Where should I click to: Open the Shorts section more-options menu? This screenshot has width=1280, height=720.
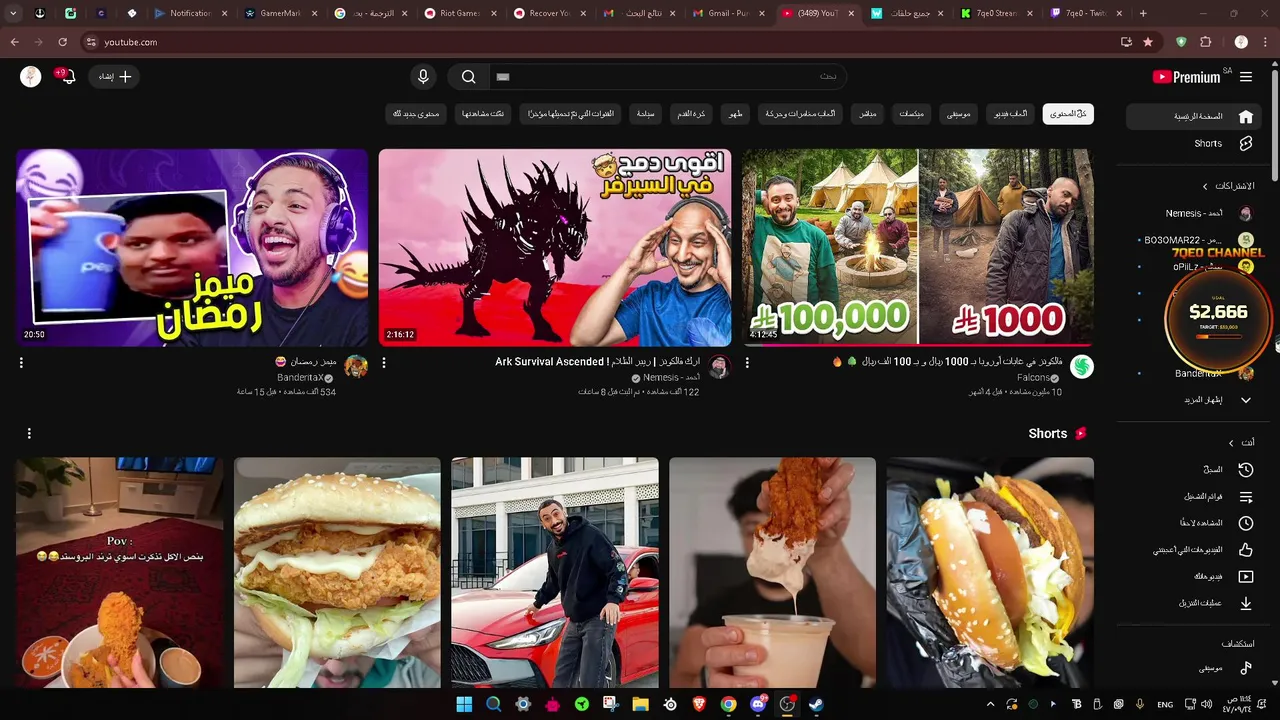(x=29, y=433)
